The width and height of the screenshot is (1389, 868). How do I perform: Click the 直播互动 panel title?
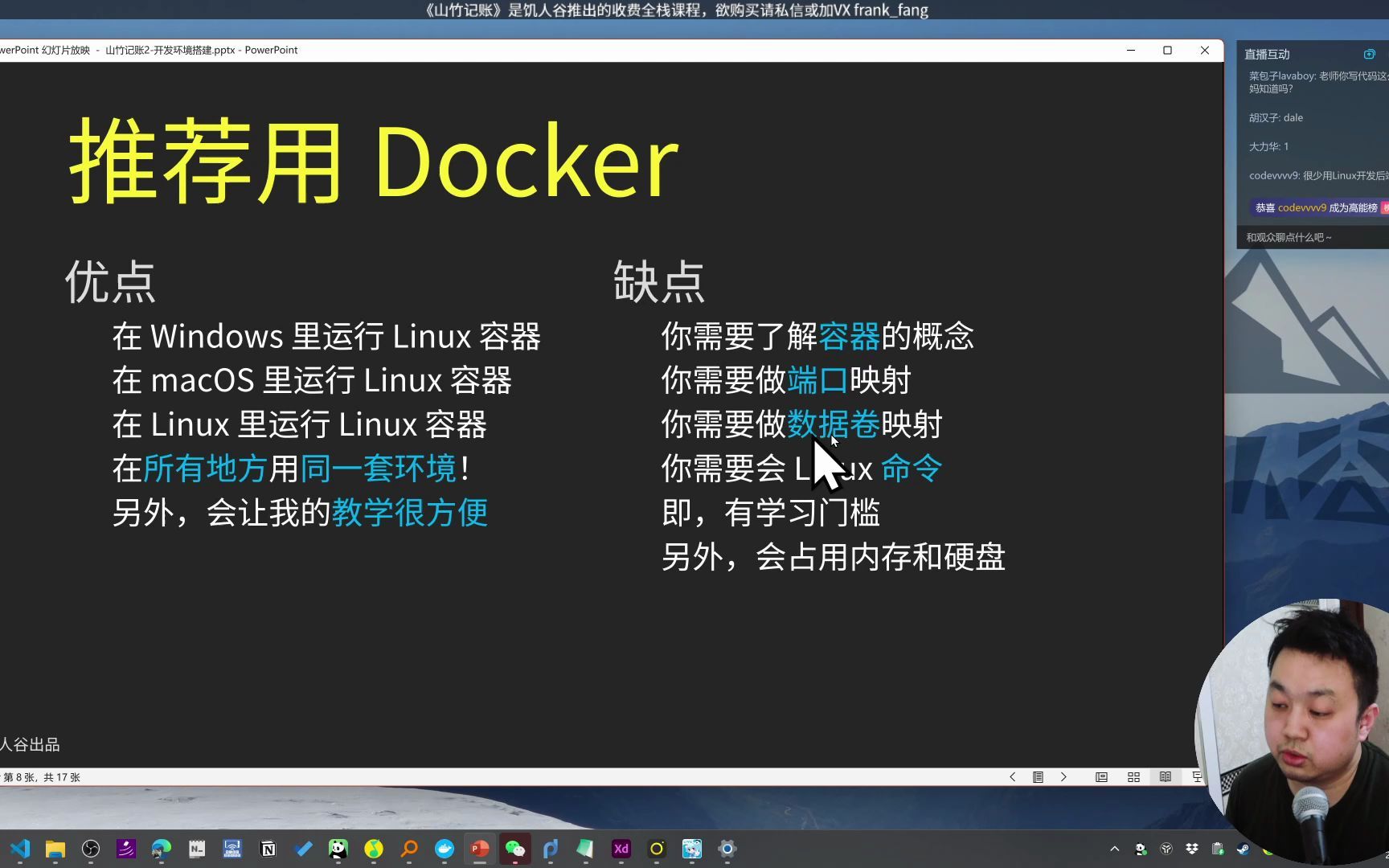(x=1267, y=54)
